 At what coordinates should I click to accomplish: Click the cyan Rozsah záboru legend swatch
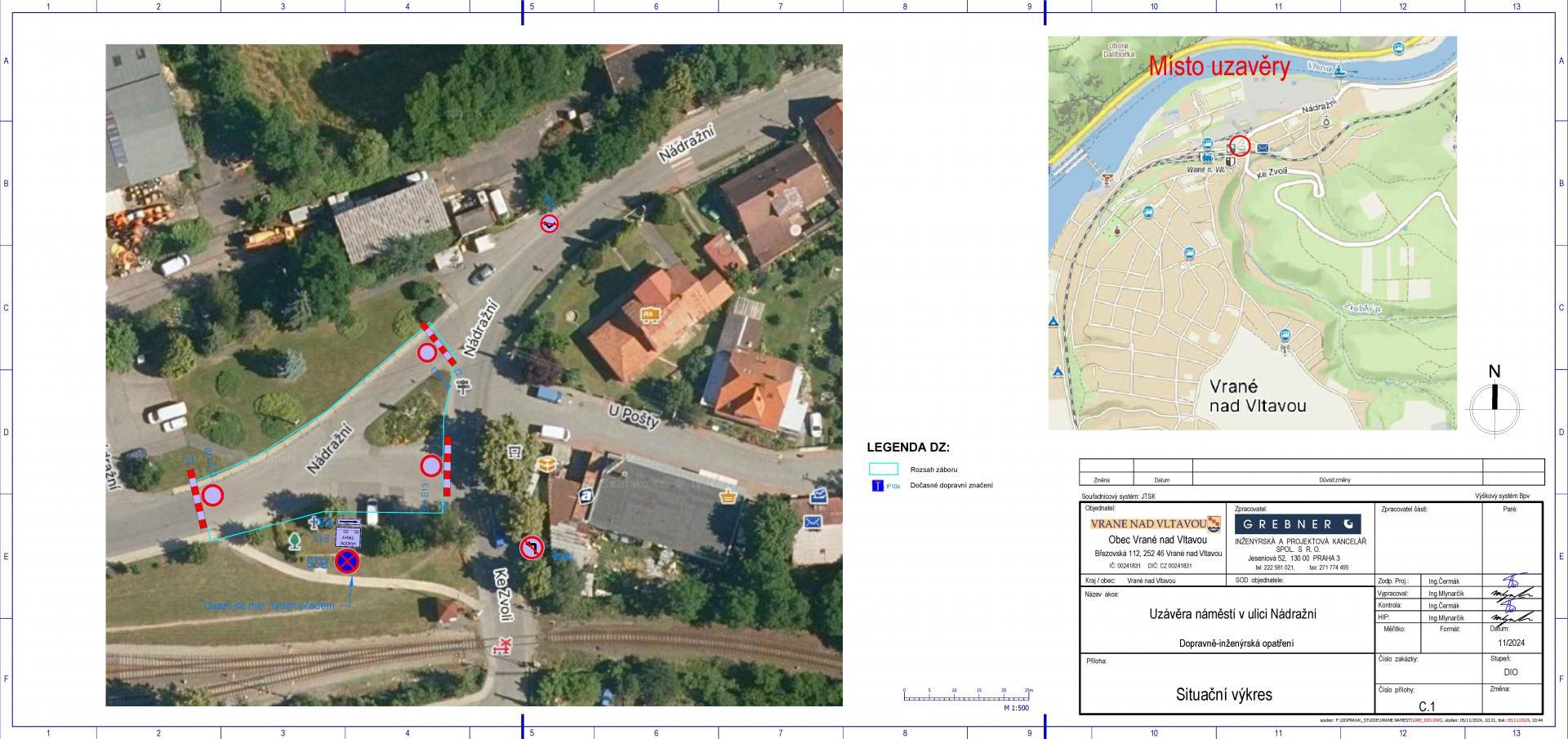883,470
